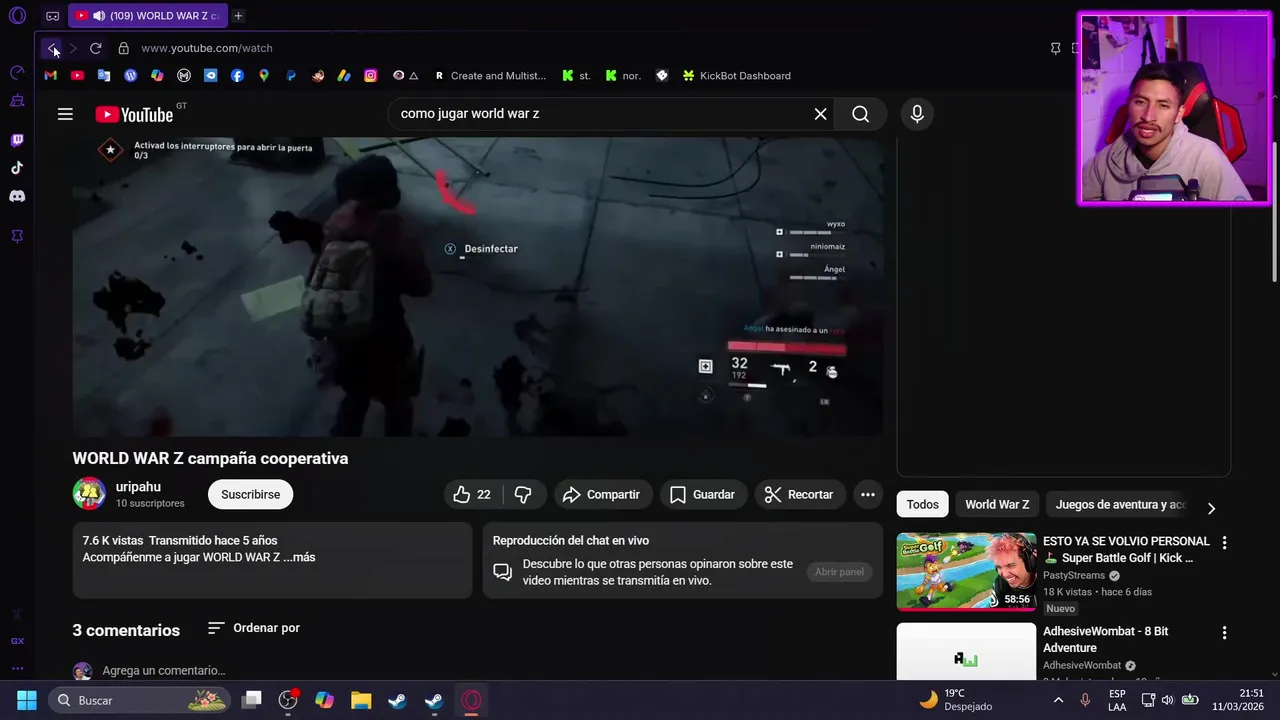The image size is (1280, 720).
Task: Open options for the Super Battle Golf video
Action: (1224, 542)
